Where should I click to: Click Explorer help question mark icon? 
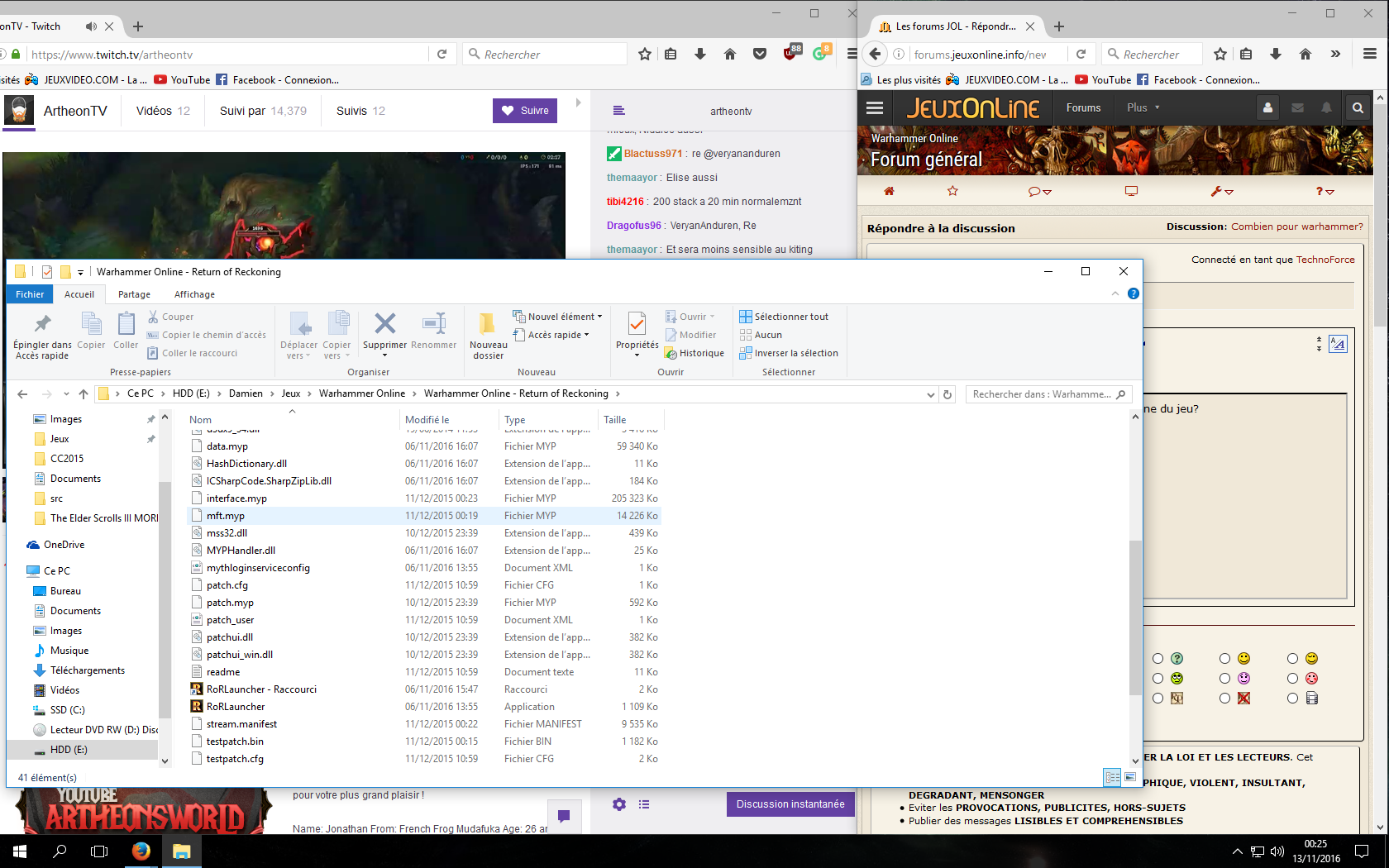click(1134, 293)
